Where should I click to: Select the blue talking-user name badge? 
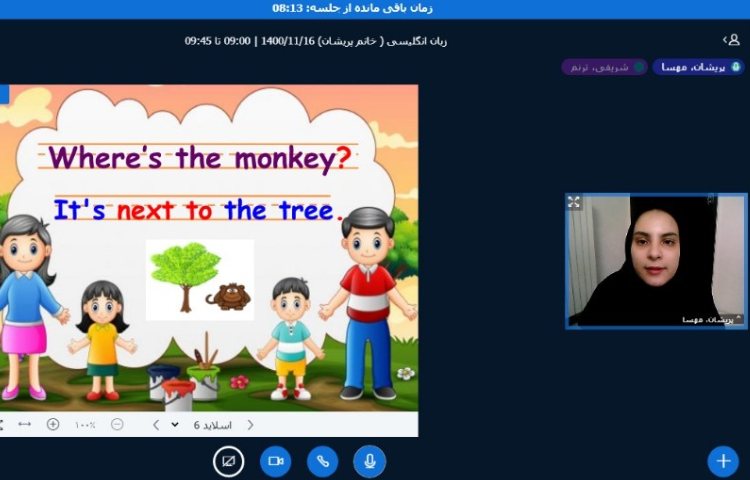699,67
